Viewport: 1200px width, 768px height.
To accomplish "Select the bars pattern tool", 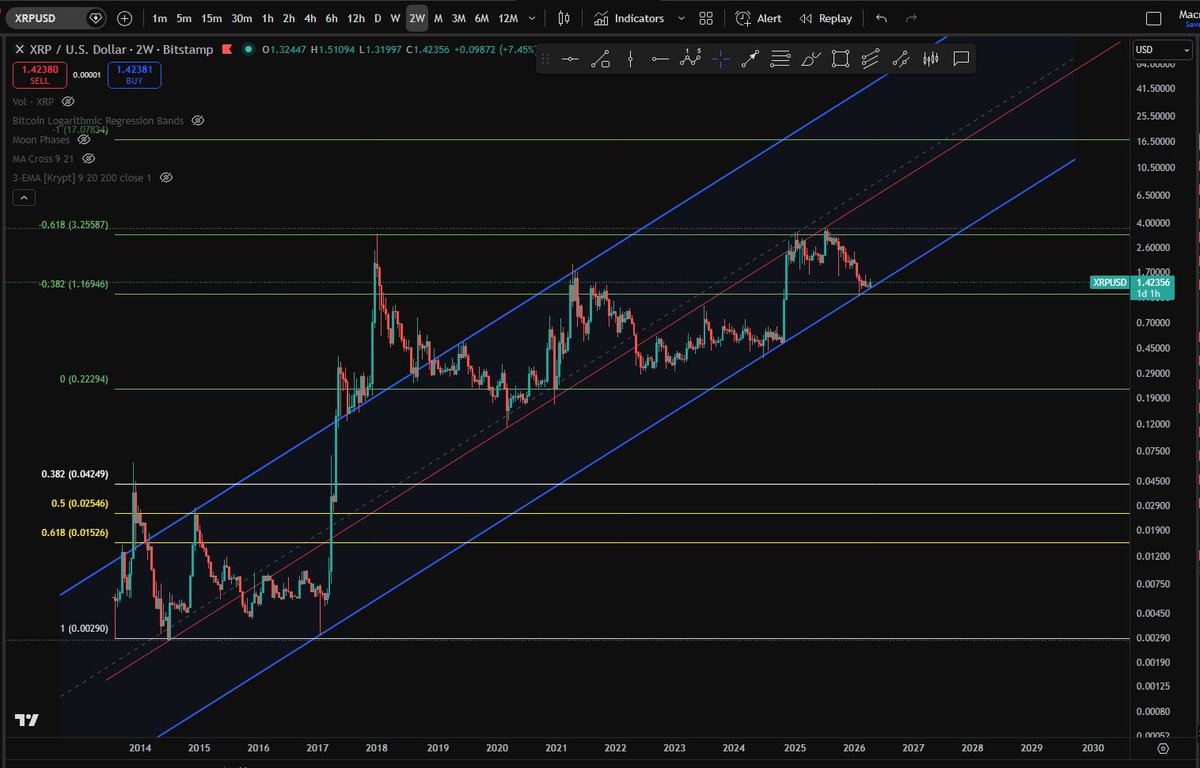I will (931, 59).
